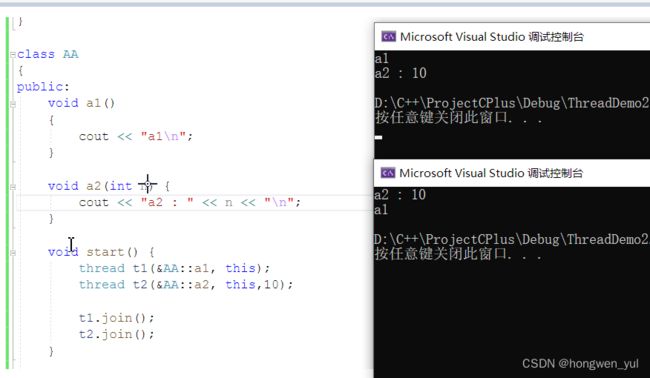The width and height of the screenshot is (650, 378).
Task: Collapse the void a2(int n) function block
Action: 13,187
